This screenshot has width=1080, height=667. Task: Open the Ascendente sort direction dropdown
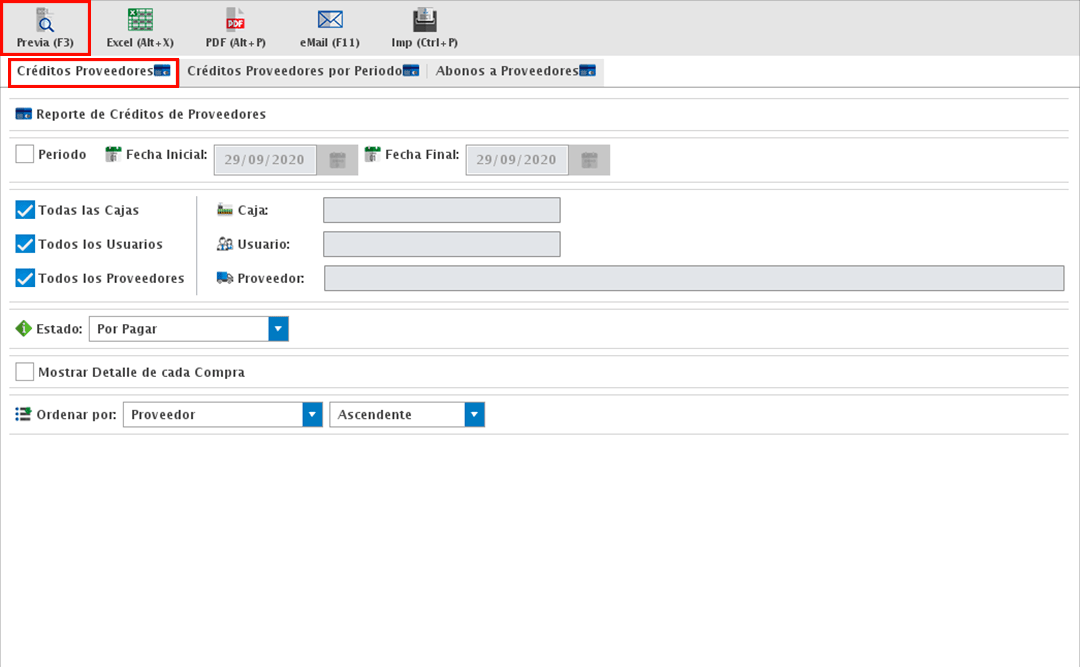coord(474,415)
